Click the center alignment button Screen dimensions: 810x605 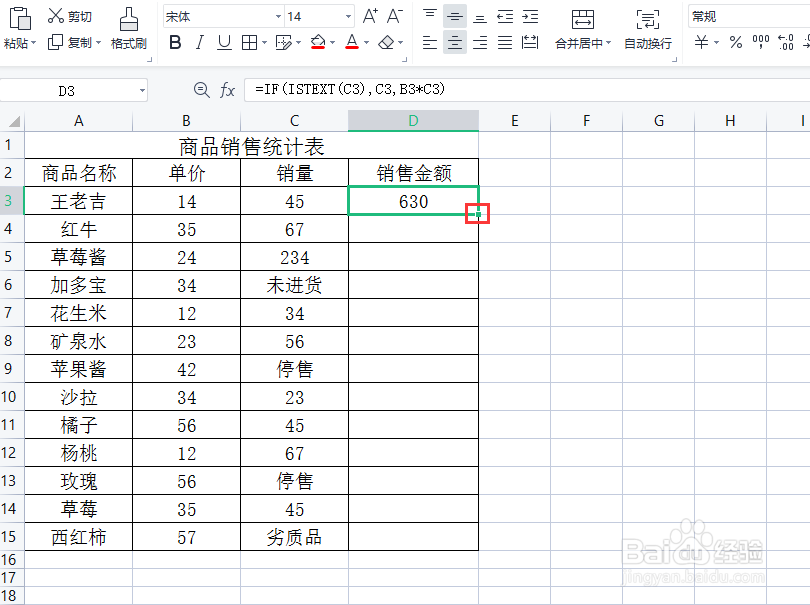point(455,43)
